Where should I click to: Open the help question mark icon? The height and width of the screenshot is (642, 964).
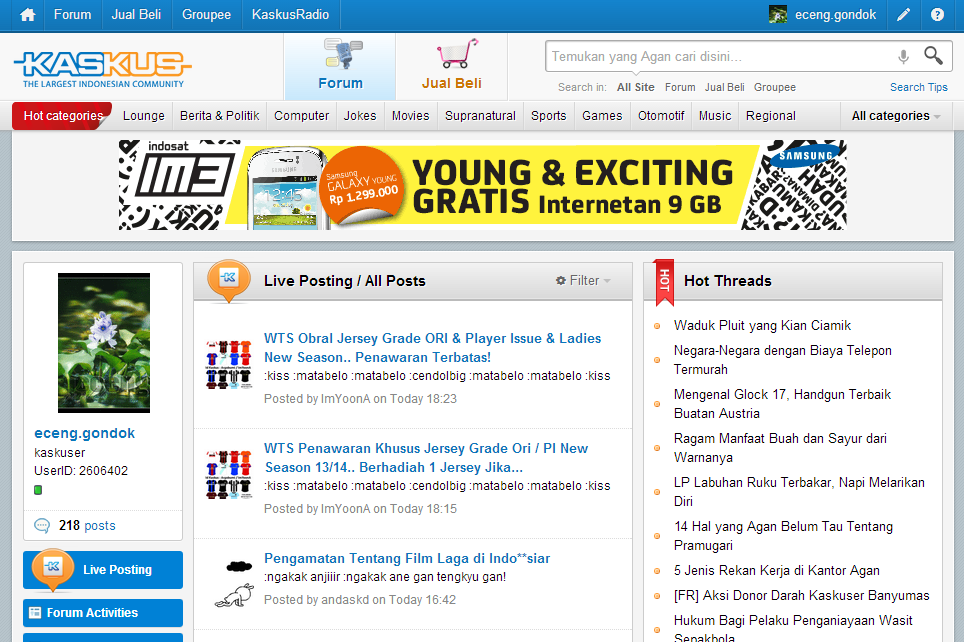[x=937, y=15]
